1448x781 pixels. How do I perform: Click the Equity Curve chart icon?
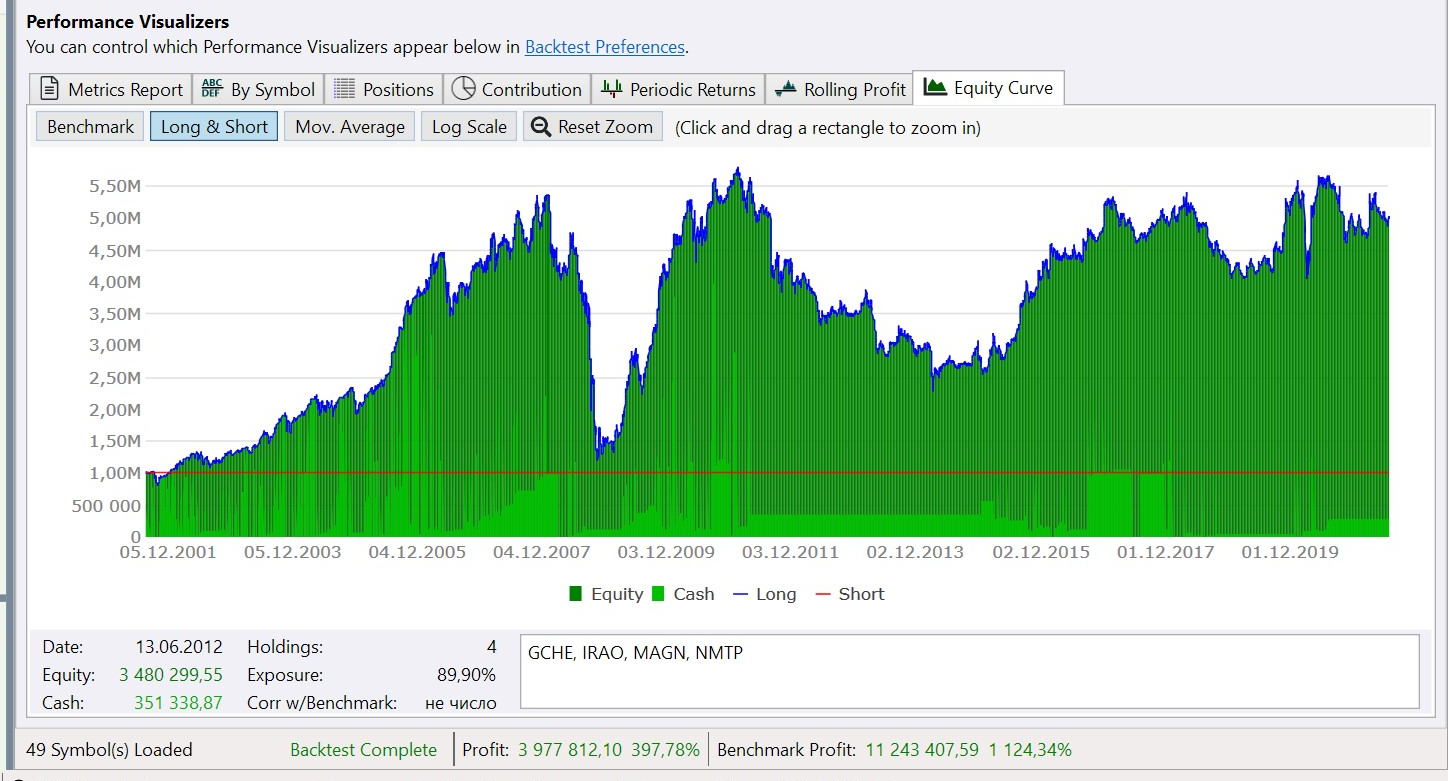(x=935, y=87)
